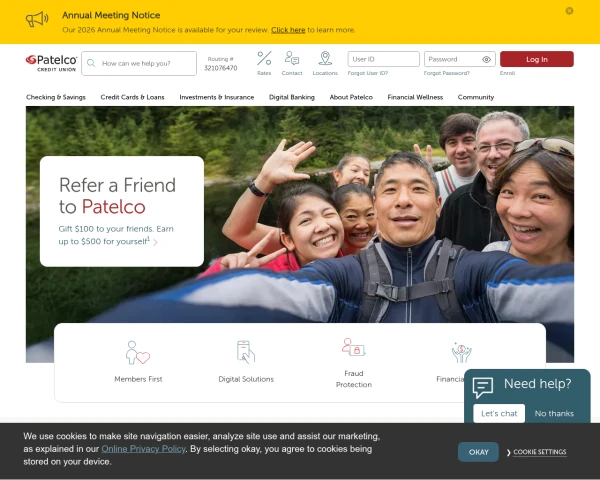Click the search magnifier icon
This screenshot has height=480, width=600.
pyautogui.click(x=91, y=63)
